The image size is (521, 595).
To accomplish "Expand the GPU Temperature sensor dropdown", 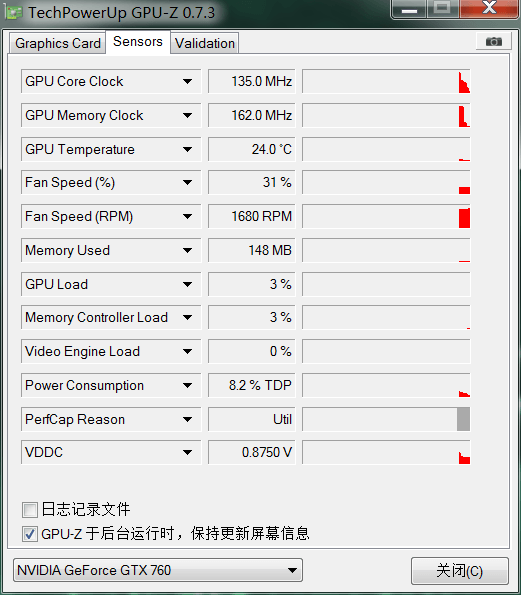I will [187, 149].
